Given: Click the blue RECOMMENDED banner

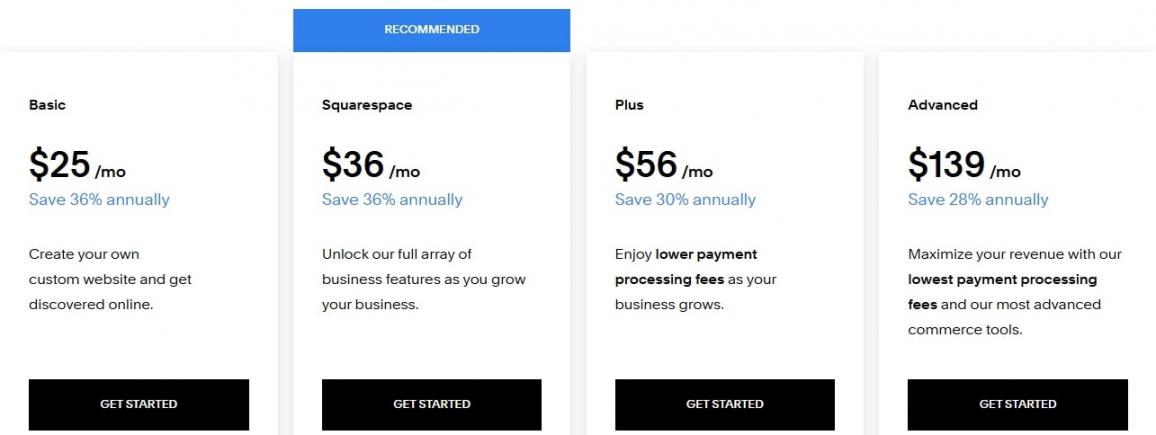Looking at the screenshot, I should (x=431, y=29).
